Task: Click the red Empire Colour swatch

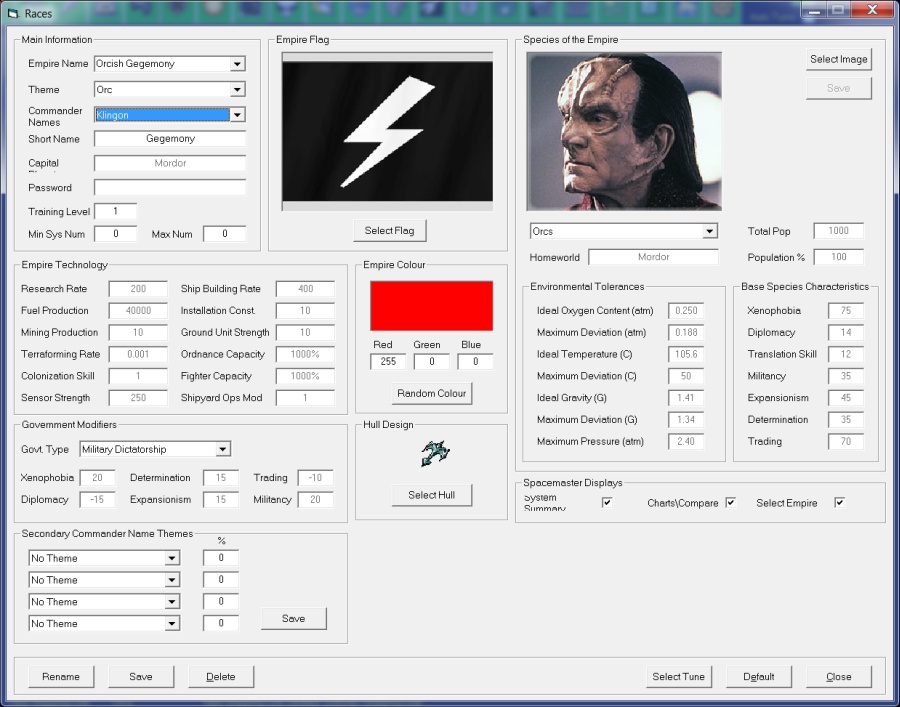Action: [432, 306]
